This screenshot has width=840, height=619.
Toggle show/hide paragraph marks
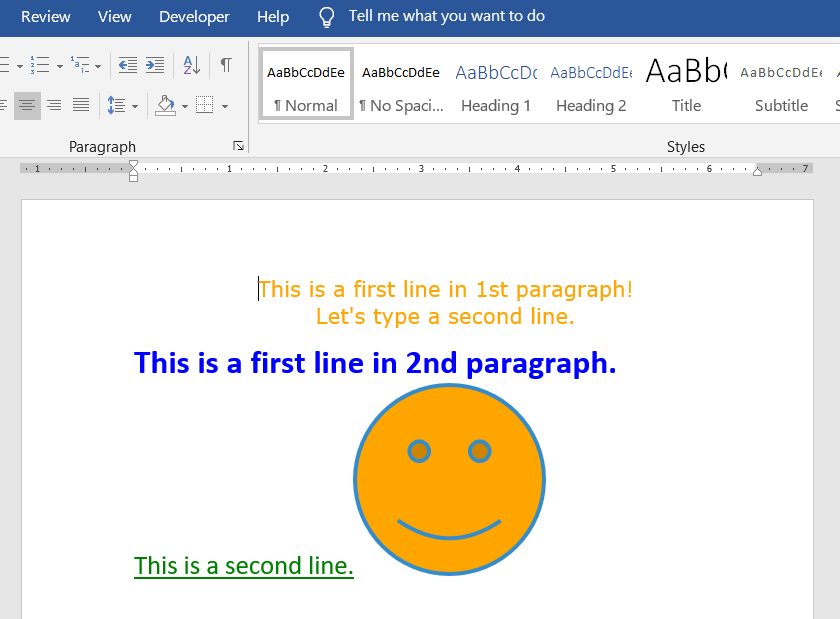click(x=226, y=65)
